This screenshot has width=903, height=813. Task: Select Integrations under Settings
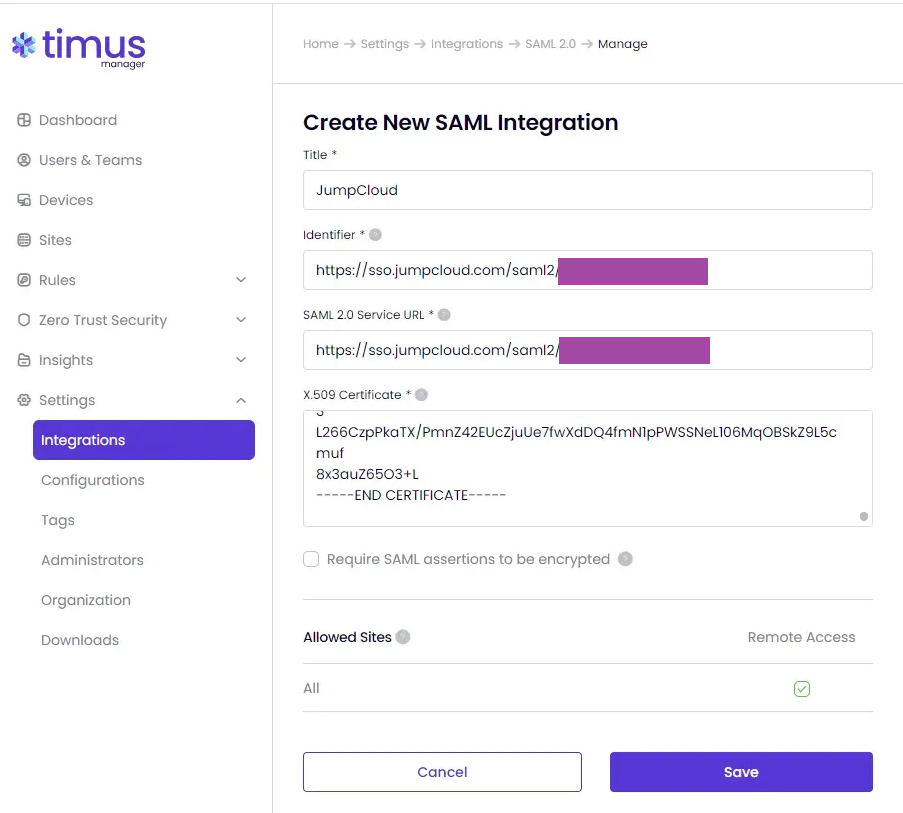point(144,440)
